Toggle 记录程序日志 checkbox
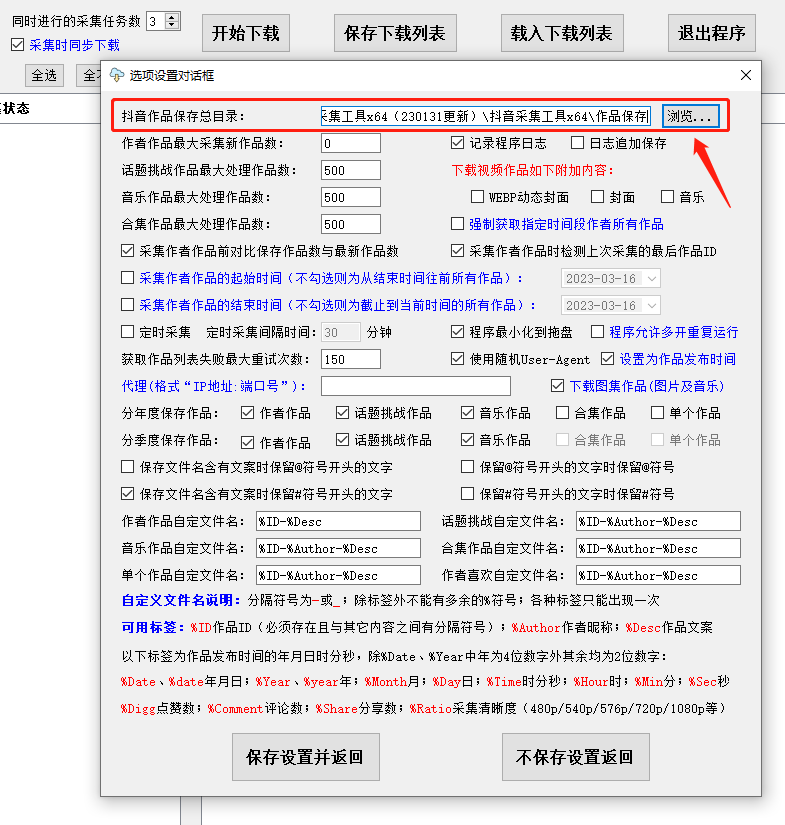 [x=457, y=143]
